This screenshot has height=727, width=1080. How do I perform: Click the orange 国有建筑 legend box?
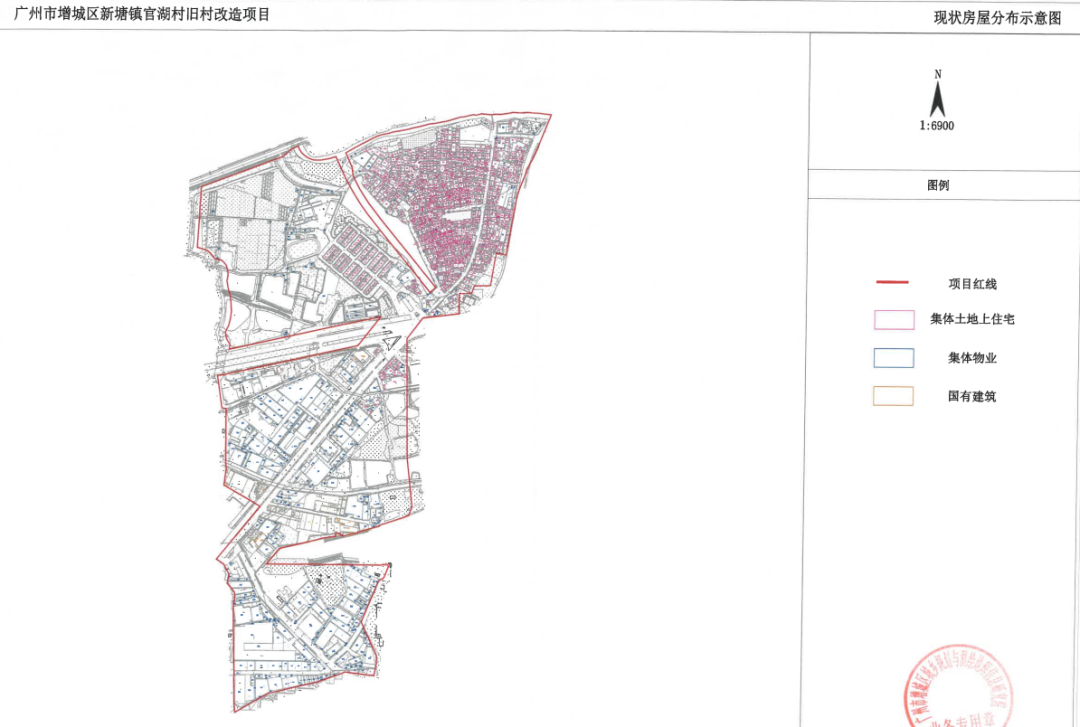click(x=893, y=396)
